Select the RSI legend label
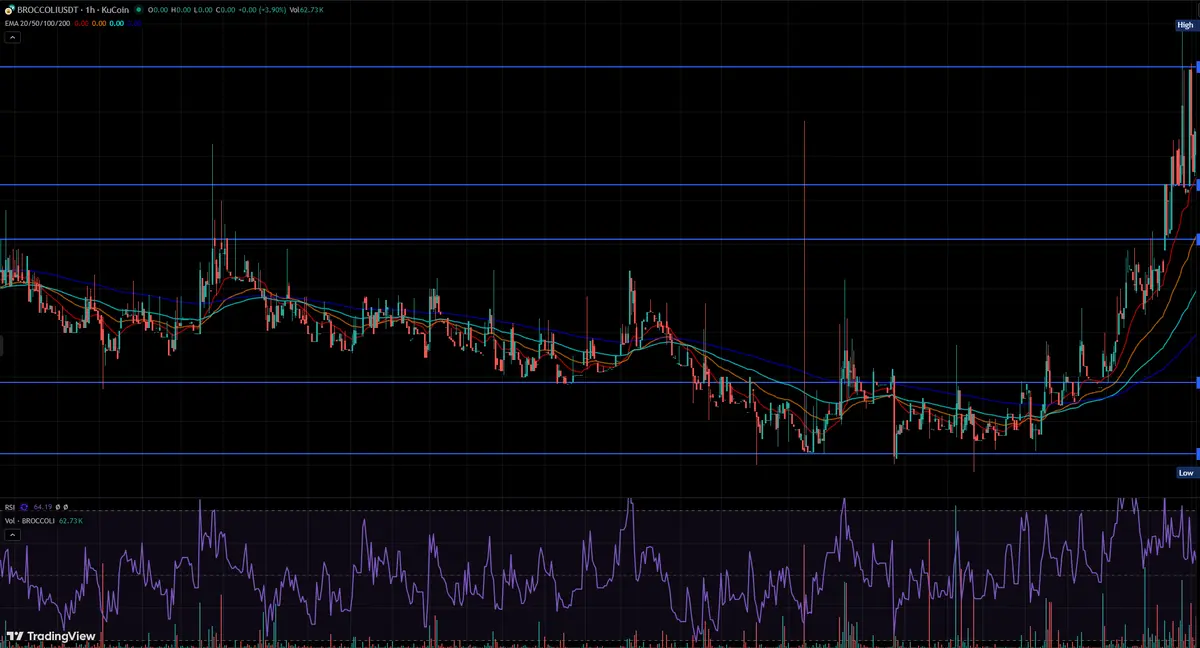The width and height of the screenshot is (1200, 648). pos(10,507)
